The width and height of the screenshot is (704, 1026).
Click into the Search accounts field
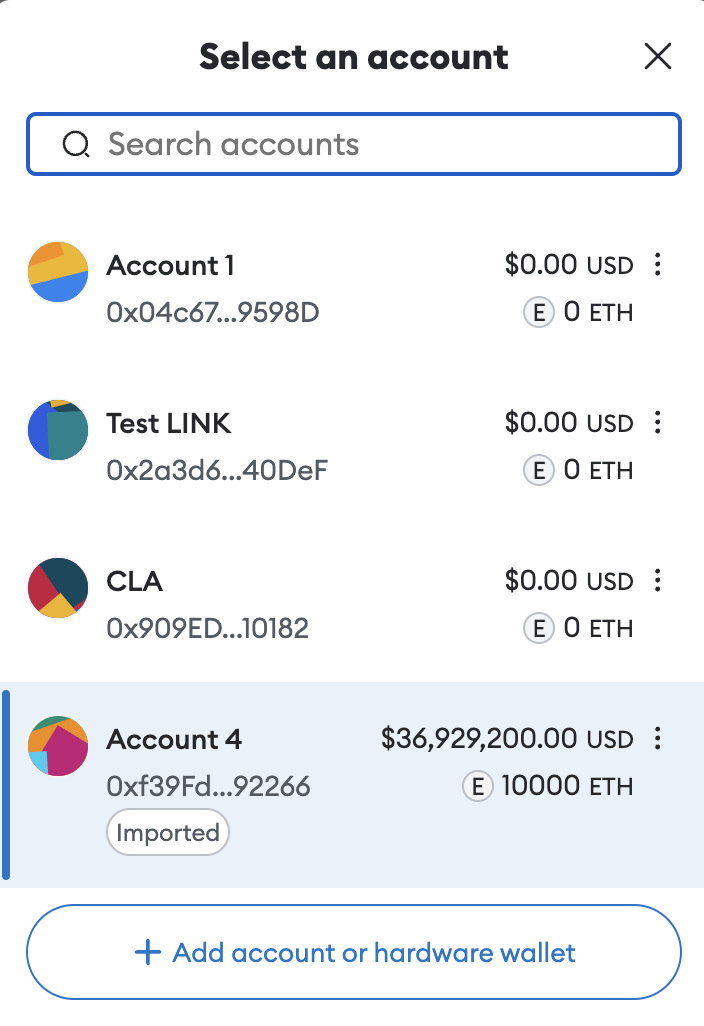354,144
